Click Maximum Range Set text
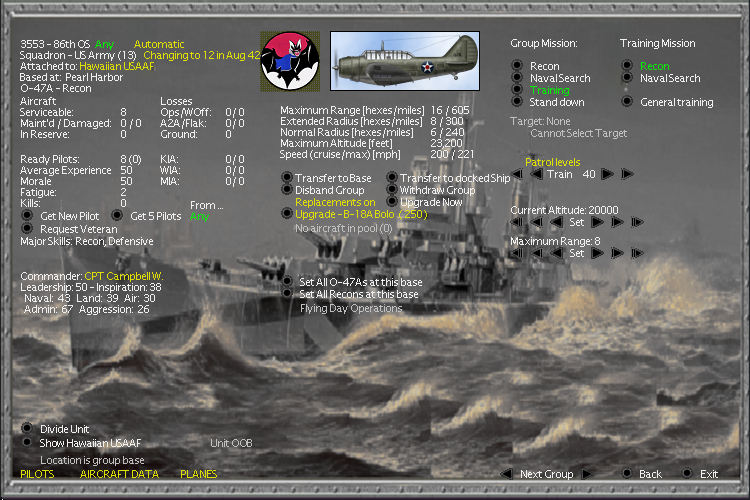 tap(576, 253)
